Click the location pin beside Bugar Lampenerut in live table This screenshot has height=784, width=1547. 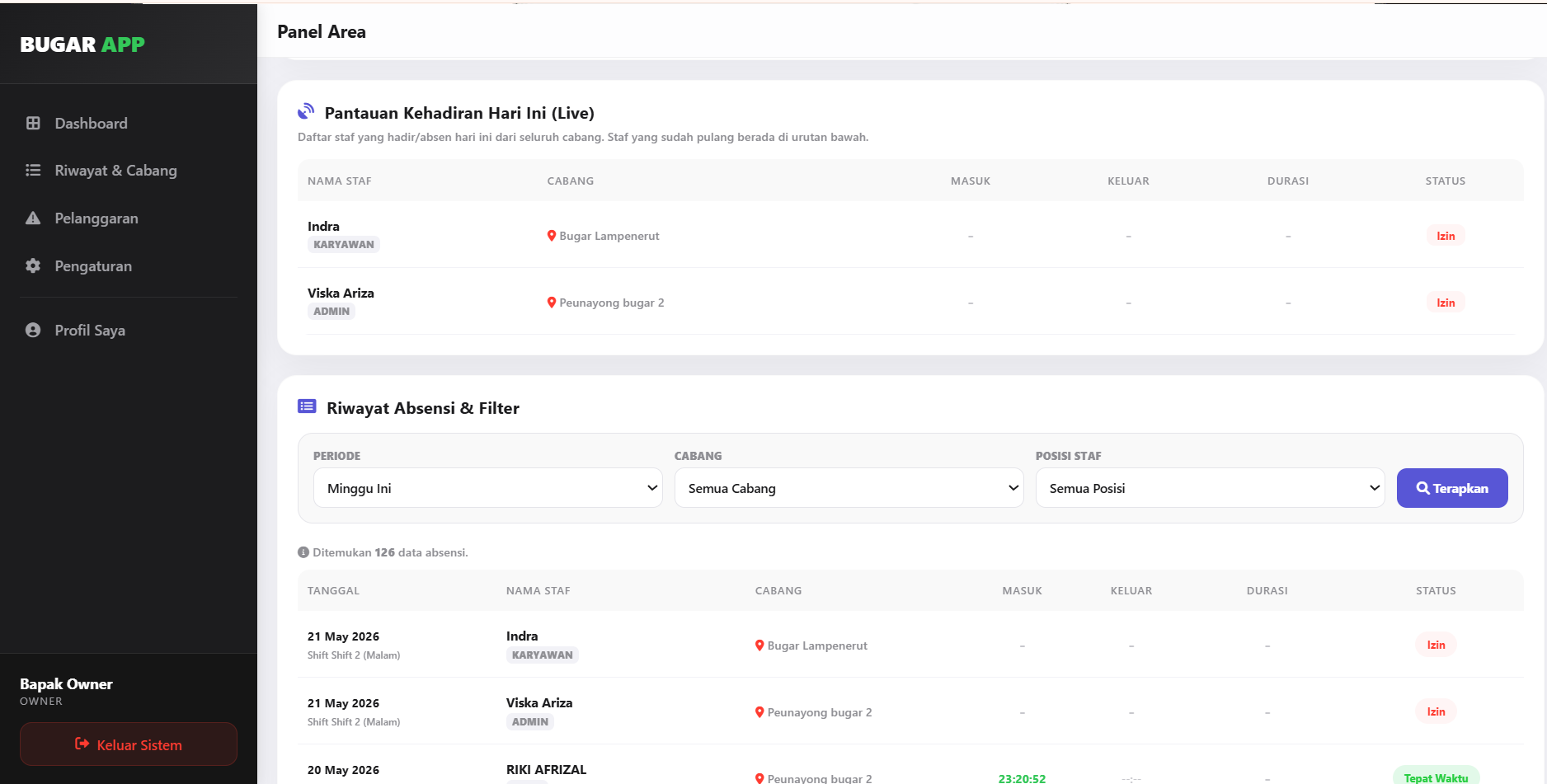[x=552, y=236]
